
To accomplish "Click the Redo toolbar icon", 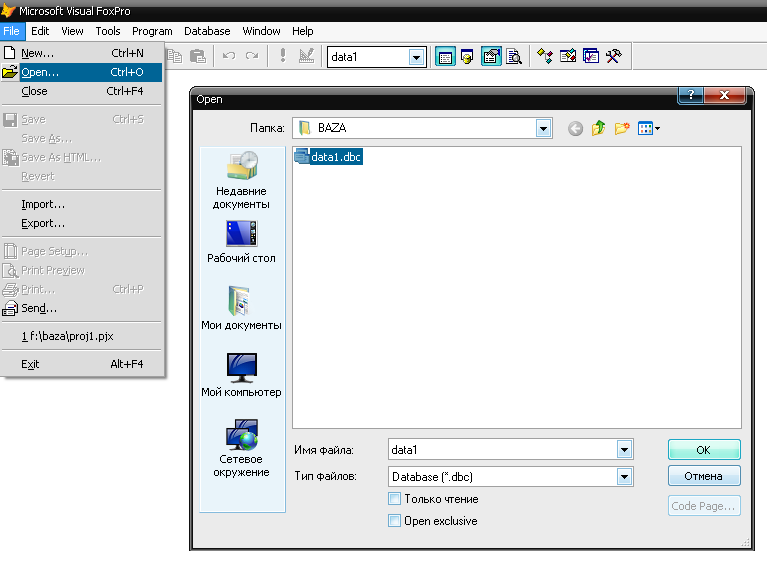I will pyautogui.click(x=252, y=56).
